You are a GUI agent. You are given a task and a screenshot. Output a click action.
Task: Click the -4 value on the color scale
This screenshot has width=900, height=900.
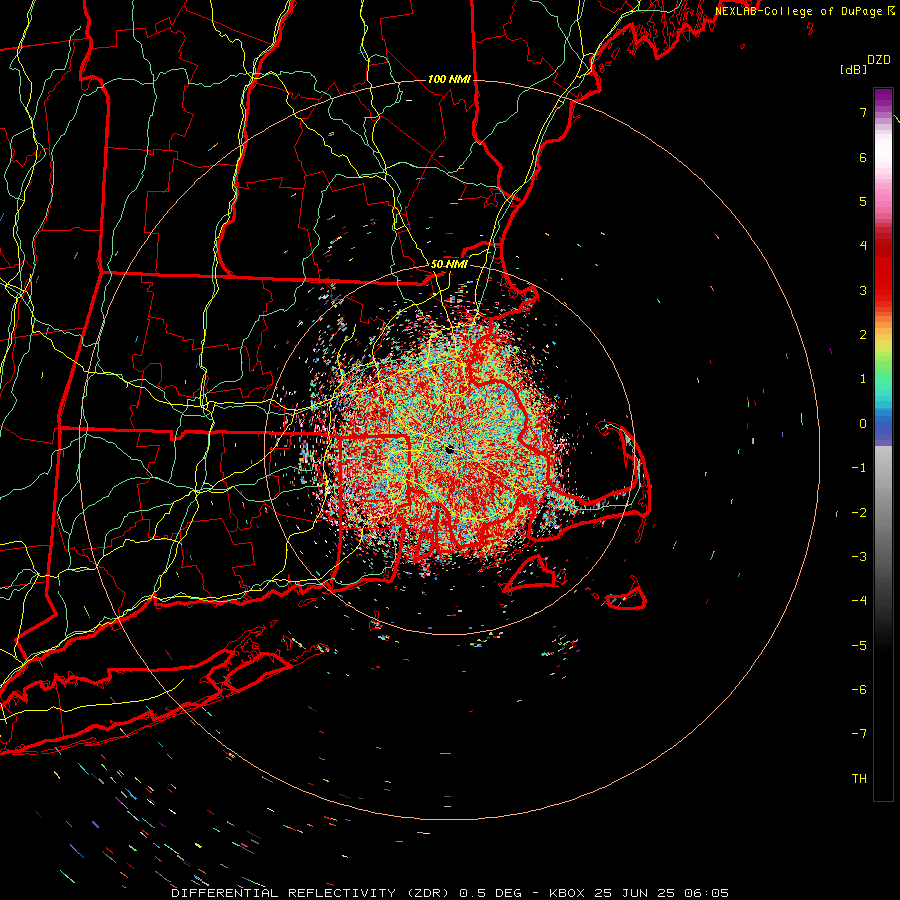859,600
